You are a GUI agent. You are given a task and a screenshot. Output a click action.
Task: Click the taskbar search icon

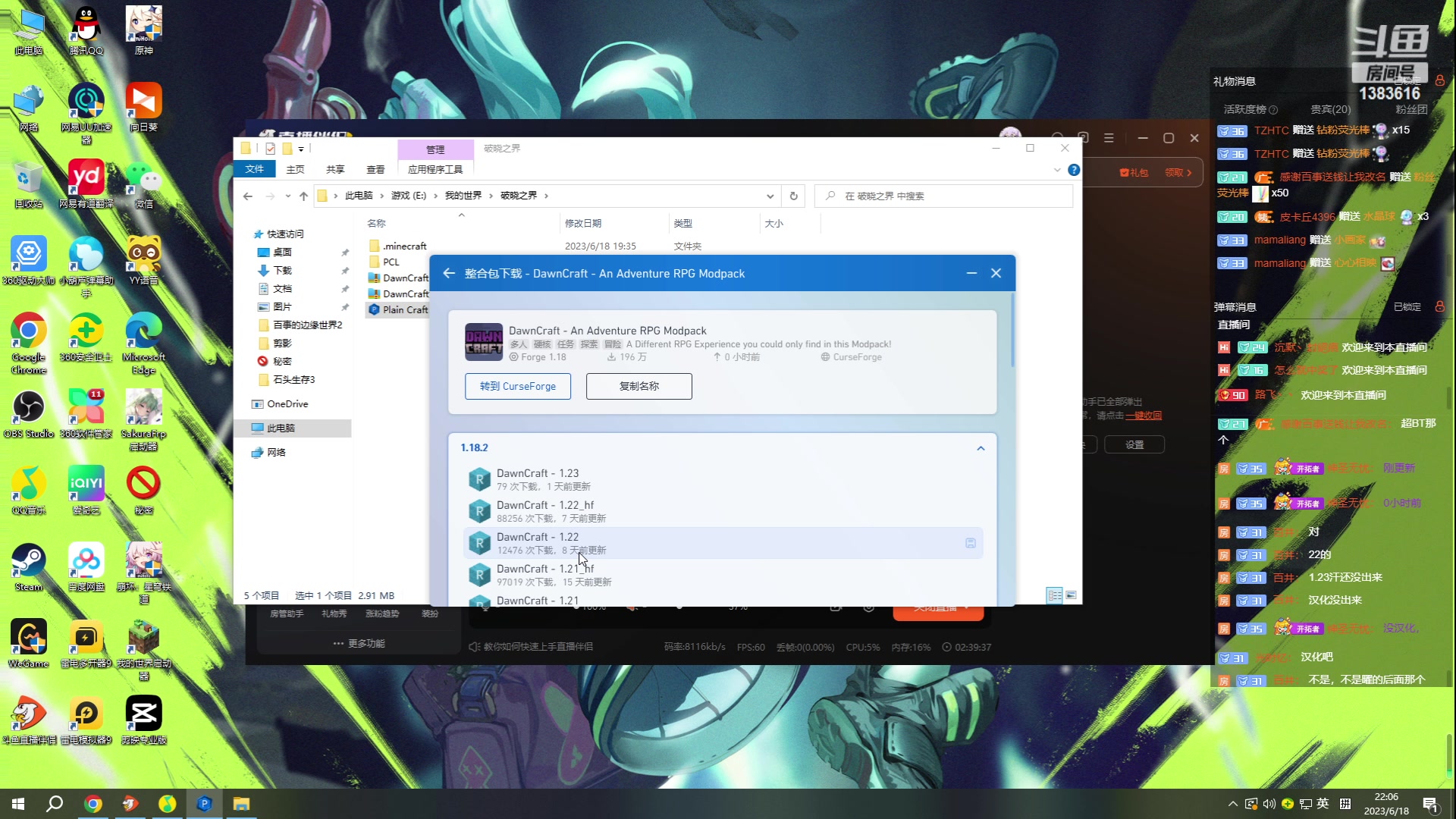(55, 804)
